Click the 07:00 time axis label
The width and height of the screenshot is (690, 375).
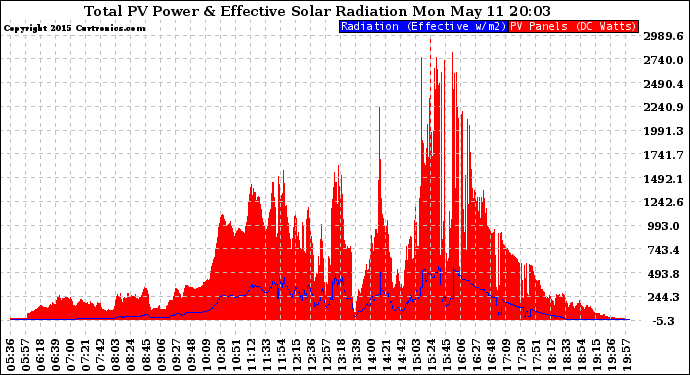pos(71,354)
